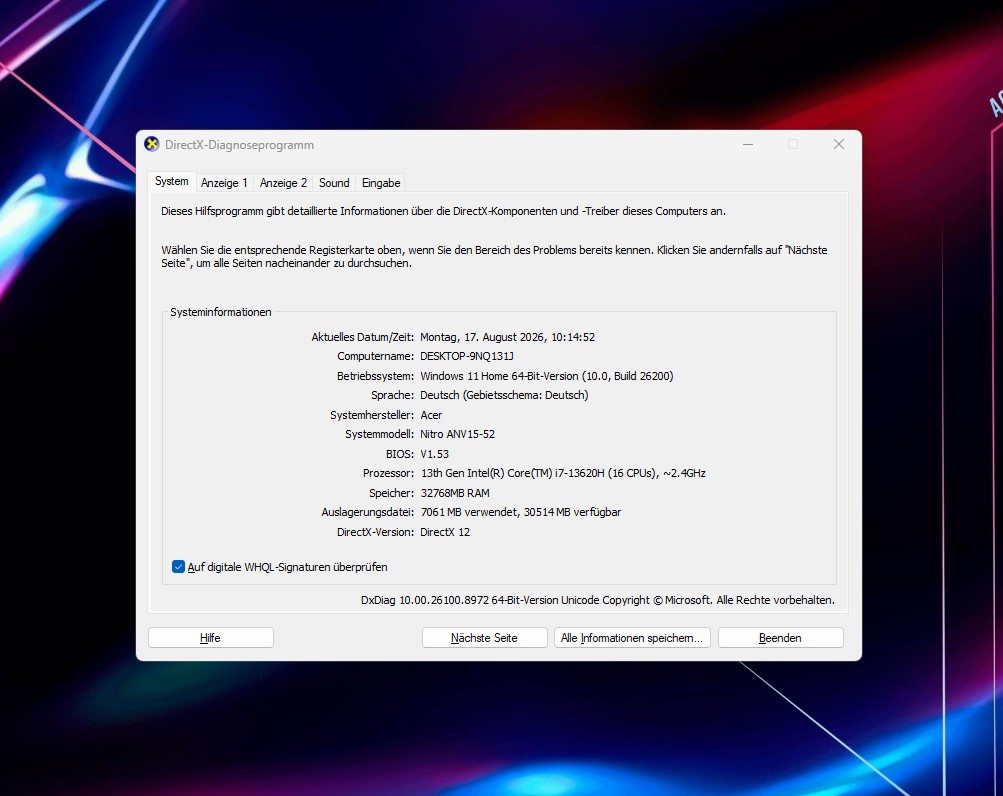Click the Dieses Hilfsprogramm description sentence
Screen dimensions: 1003x796
tap(443, 211)
